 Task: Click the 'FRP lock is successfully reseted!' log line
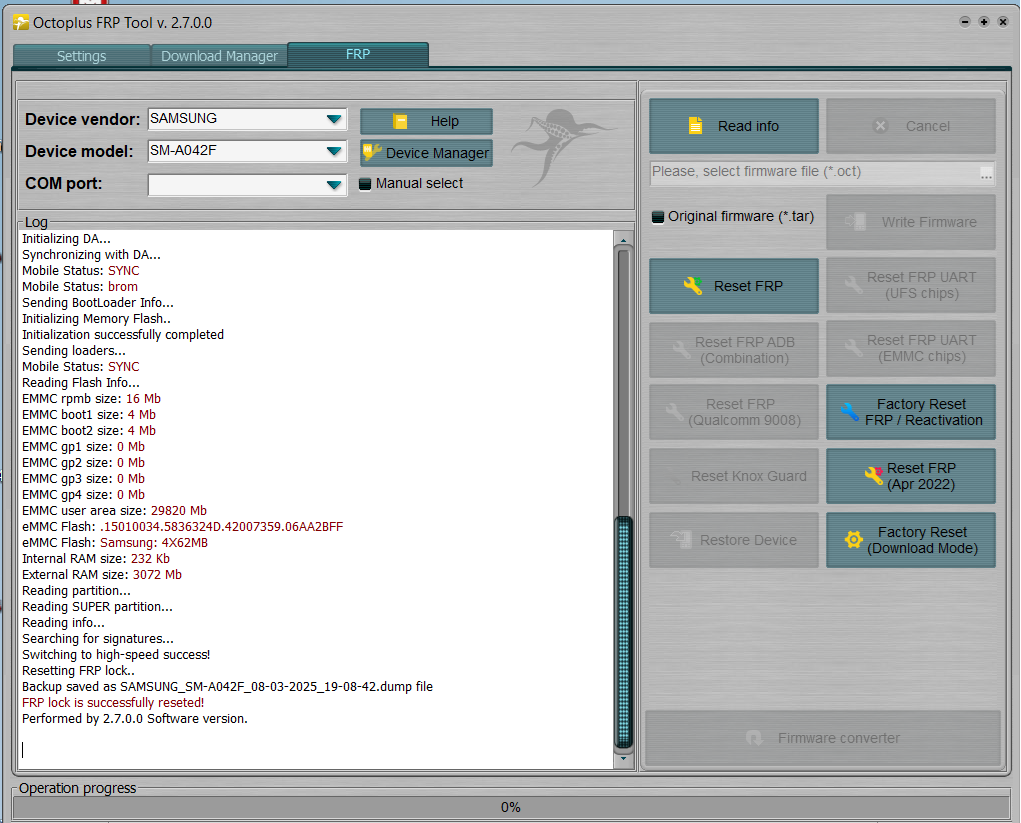(113, 703)
